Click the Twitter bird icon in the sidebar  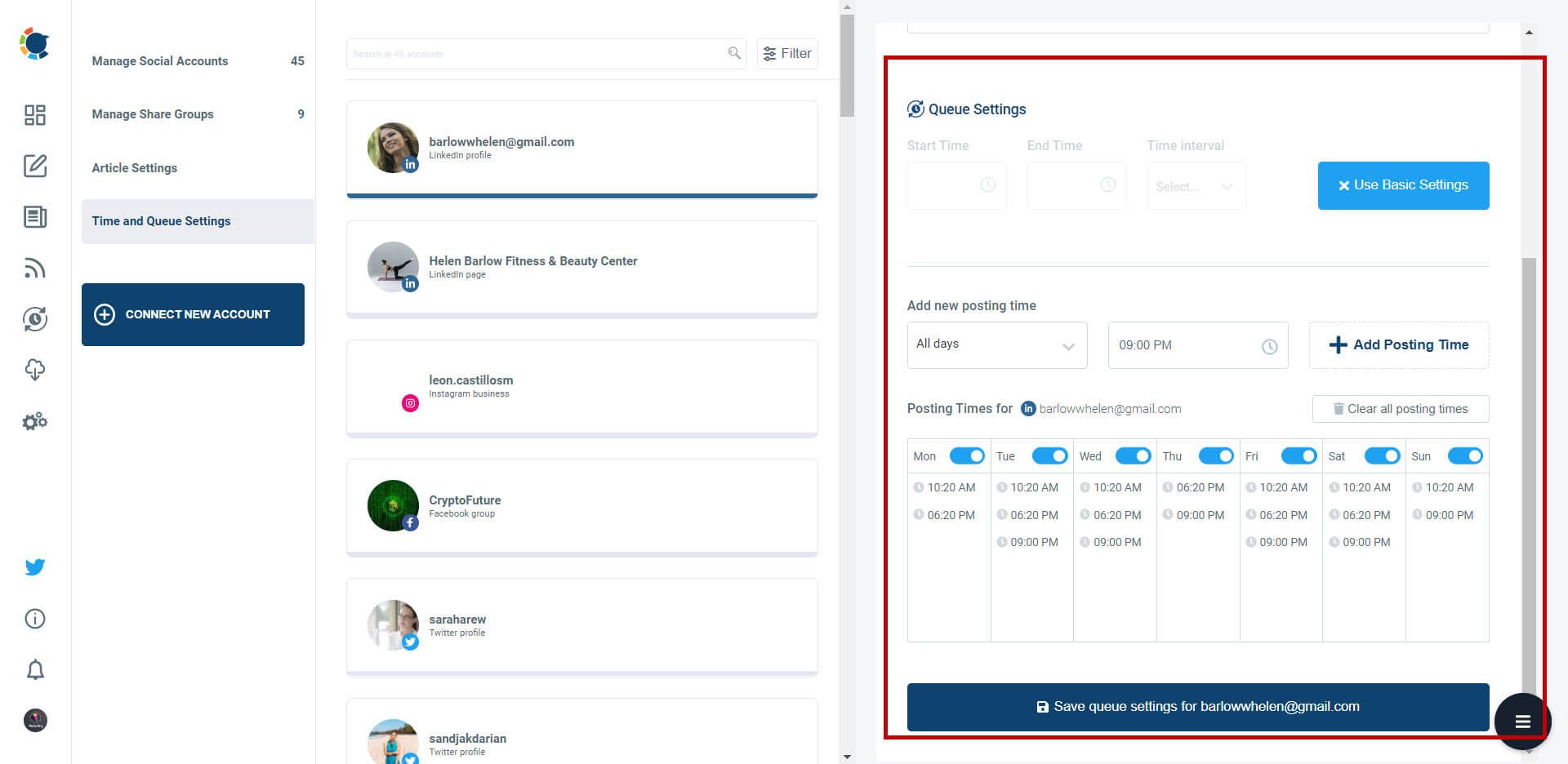coord(34,566)
